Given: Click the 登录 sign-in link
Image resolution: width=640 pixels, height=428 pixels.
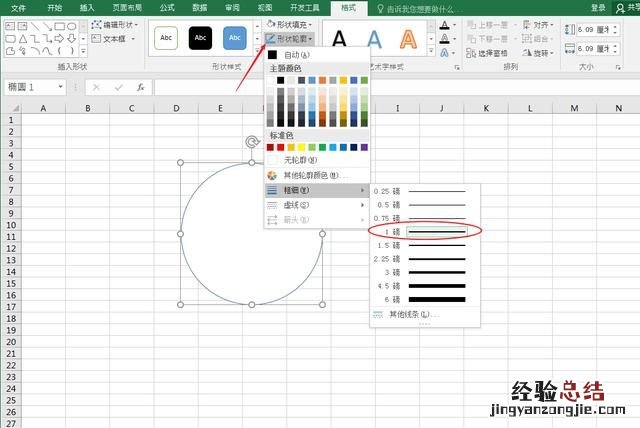Looking at the screenshot, I should click(x=598, y=8).
